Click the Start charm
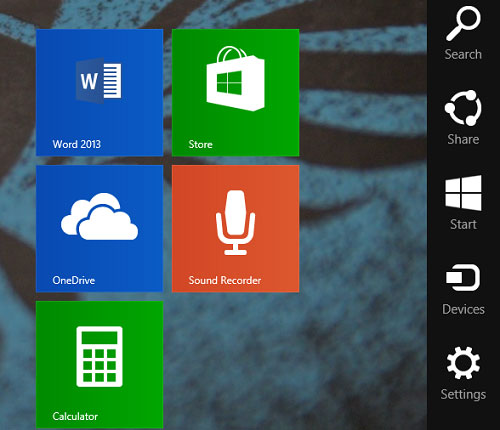 (x=463, y=202)
